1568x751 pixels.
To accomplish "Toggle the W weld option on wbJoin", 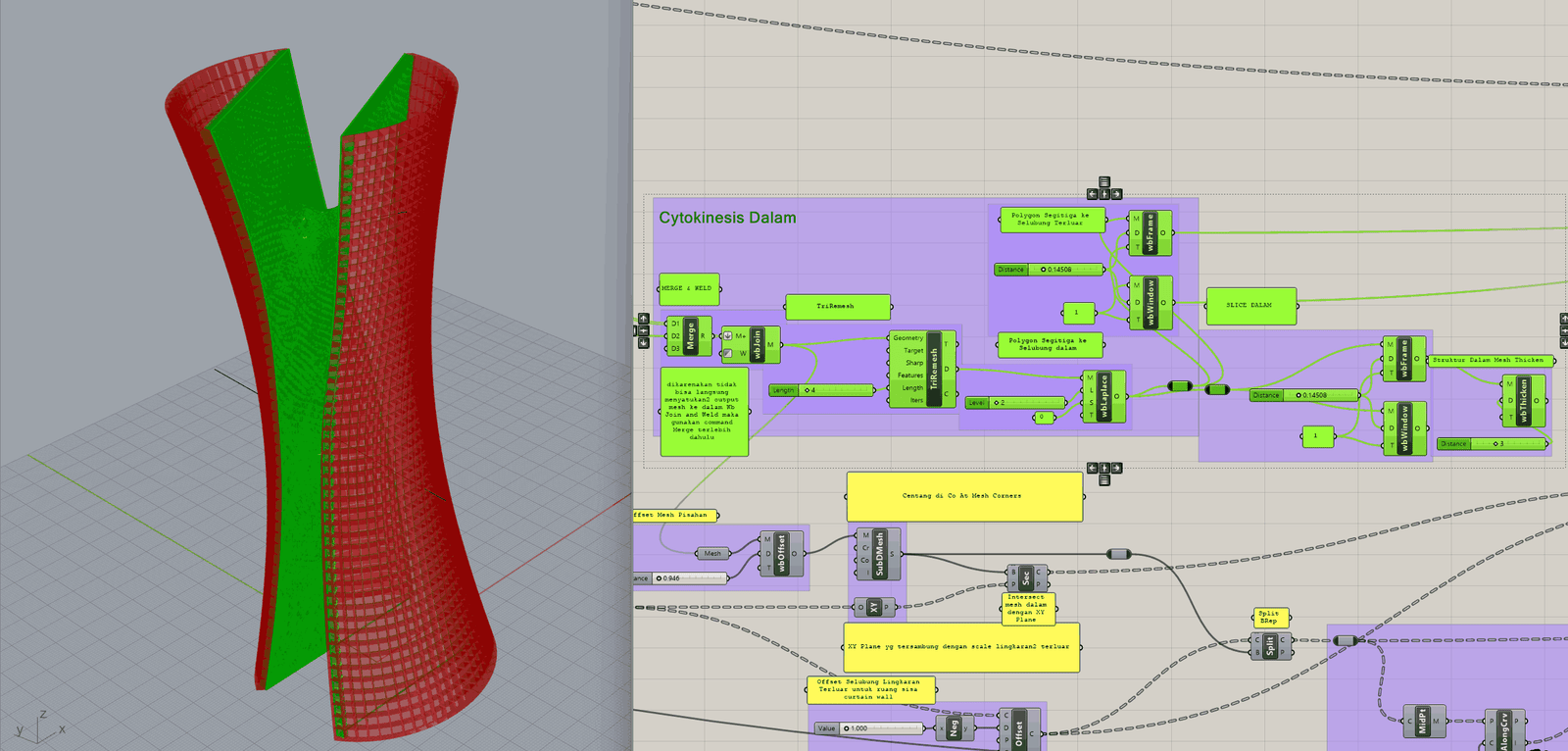I will (728, 354).
